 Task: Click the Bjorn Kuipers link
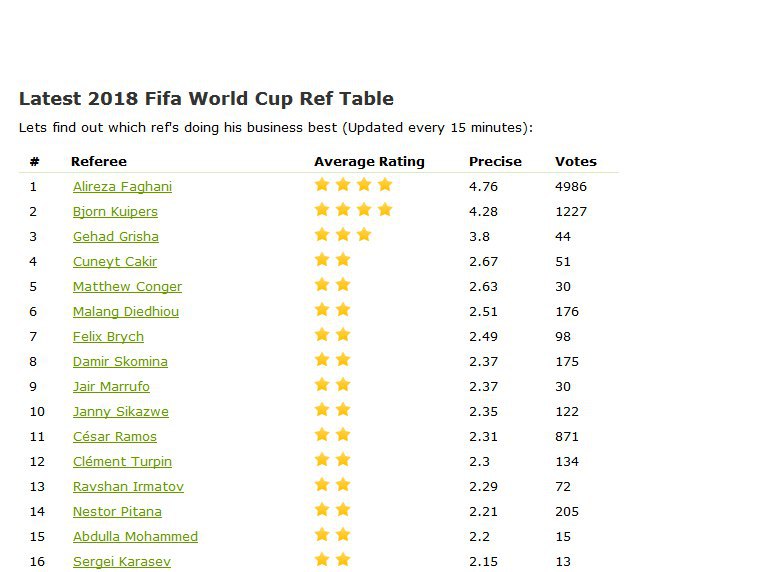[x=115, y=212]
